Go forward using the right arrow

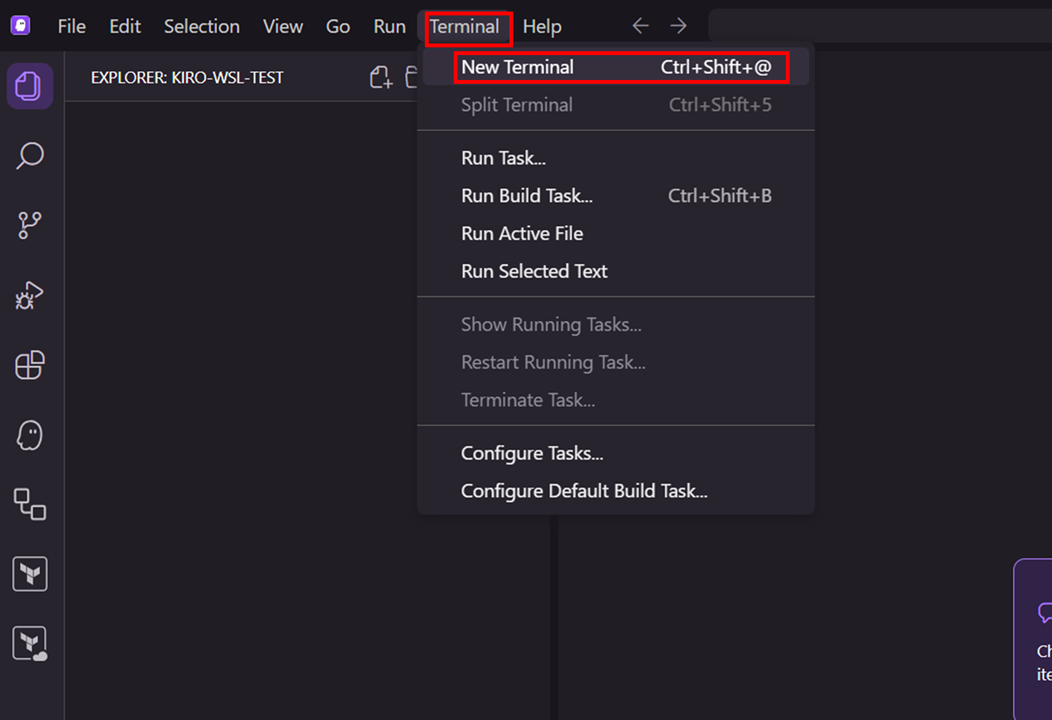tap(679, 26)
